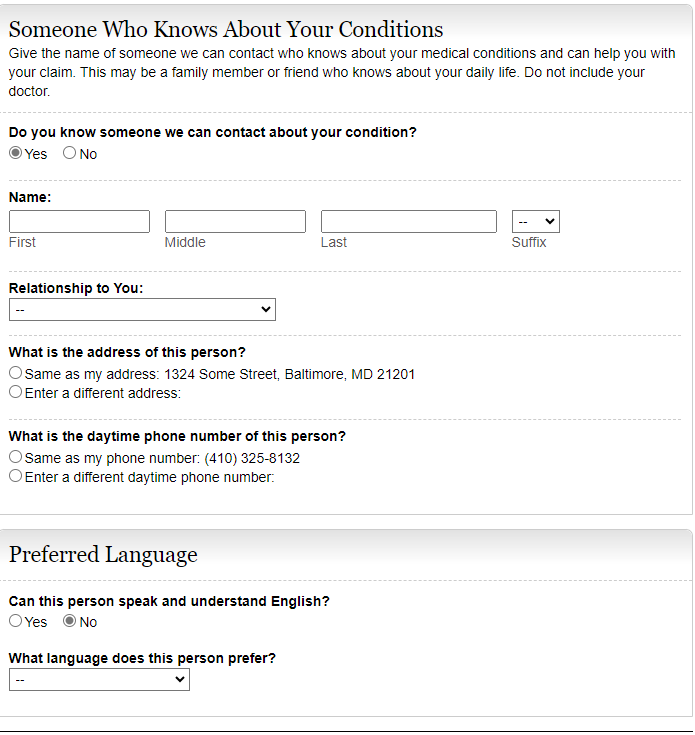Image resolution: width=695 pixels, height=735 pixels.
Task: Expand the Relationship to You dropdown
Action: [x=142, y=310]
